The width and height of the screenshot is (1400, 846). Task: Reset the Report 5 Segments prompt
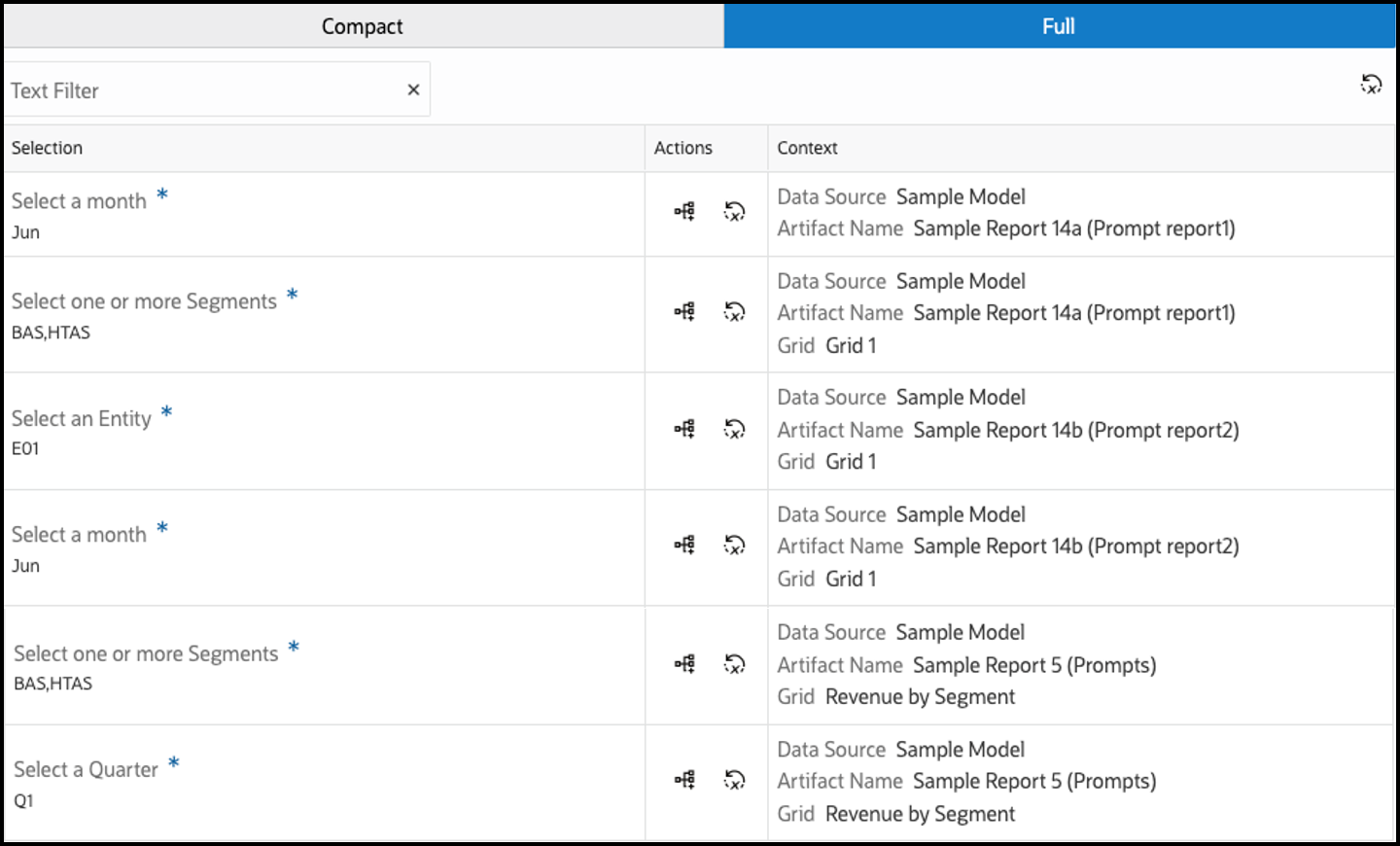pos(734,664)
